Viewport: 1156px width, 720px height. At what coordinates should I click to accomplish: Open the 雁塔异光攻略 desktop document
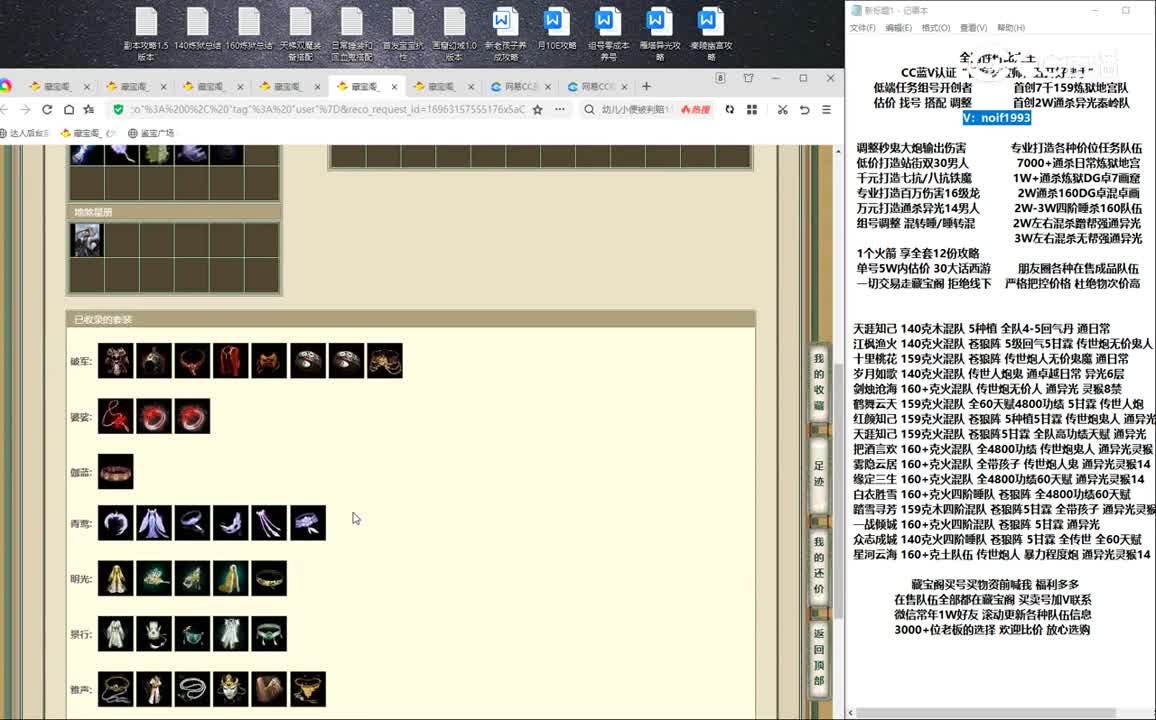660,34
